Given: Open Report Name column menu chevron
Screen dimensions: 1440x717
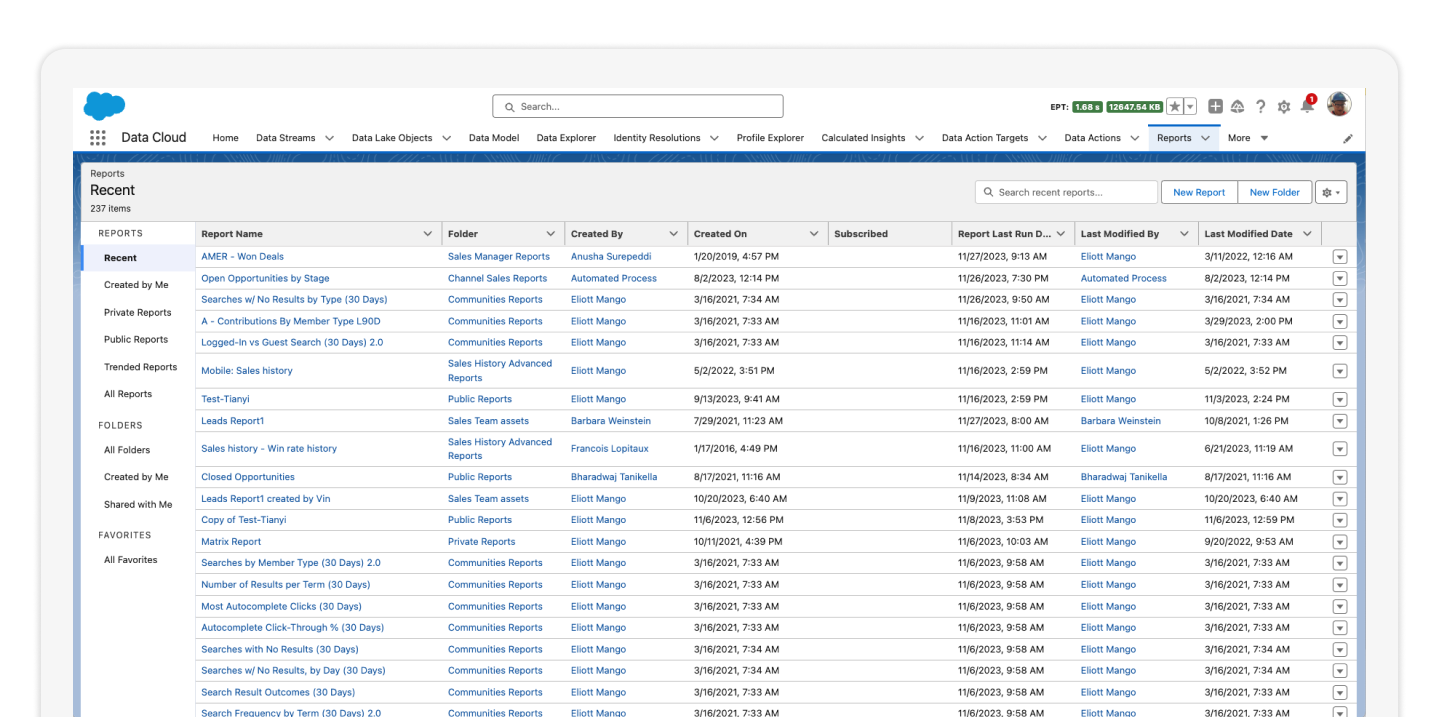Looking at the screenshot, I should coord(428,234).
